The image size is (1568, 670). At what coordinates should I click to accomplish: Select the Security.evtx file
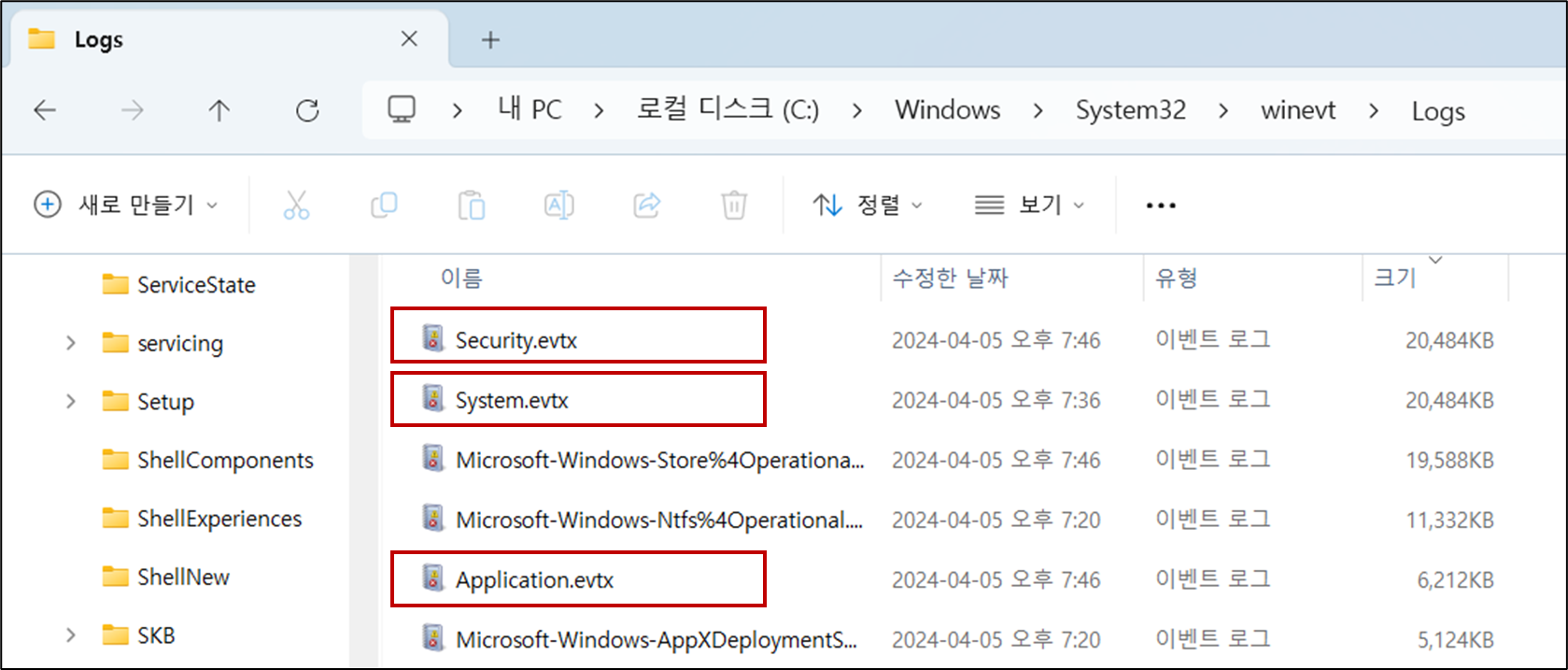click(516, 340)
